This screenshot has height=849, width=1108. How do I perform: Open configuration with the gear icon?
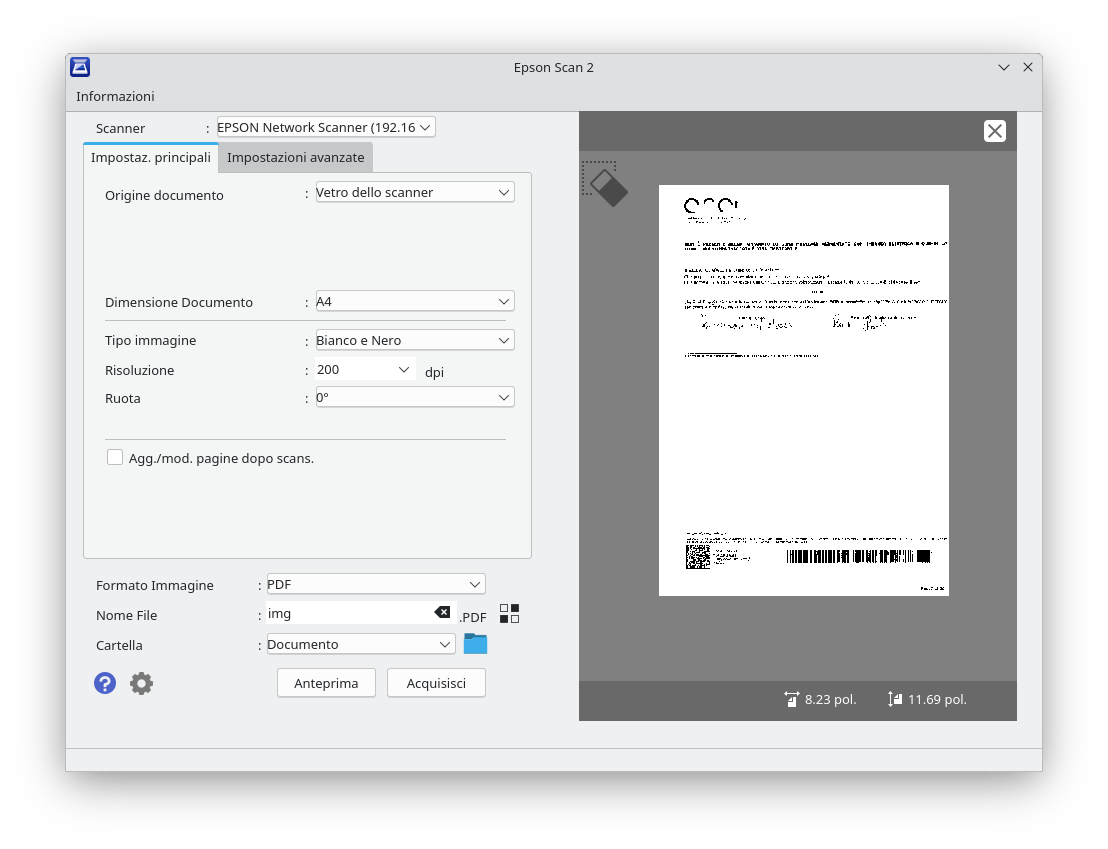(x=141, y=683)
